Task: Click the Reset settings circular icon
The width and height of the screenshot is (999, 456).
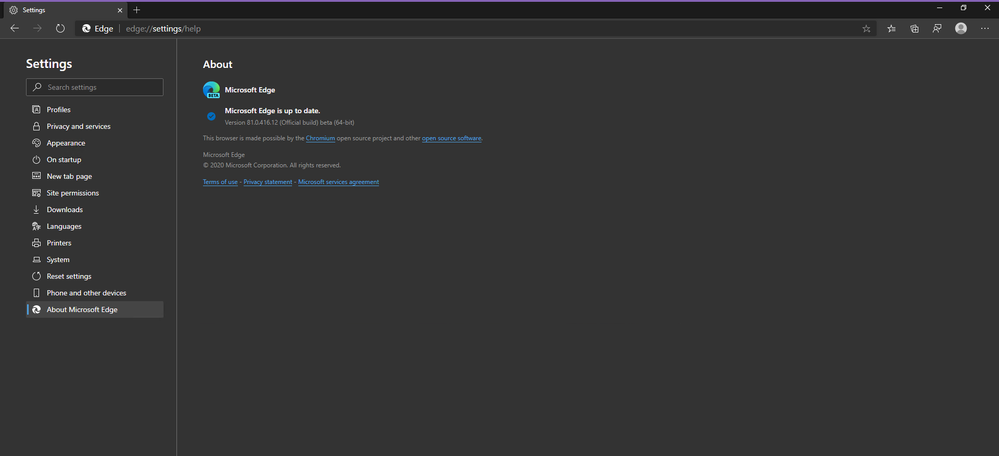Action: (x=36, y=276)
